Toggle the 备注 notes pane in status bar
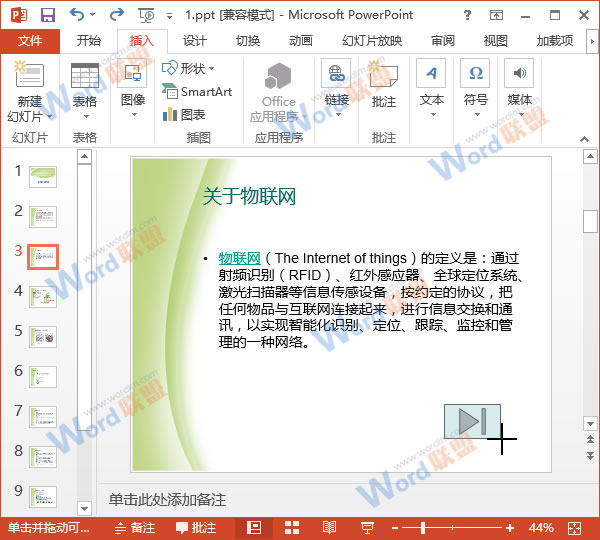Screen dimensions: 600x540 tap(135, 528)
